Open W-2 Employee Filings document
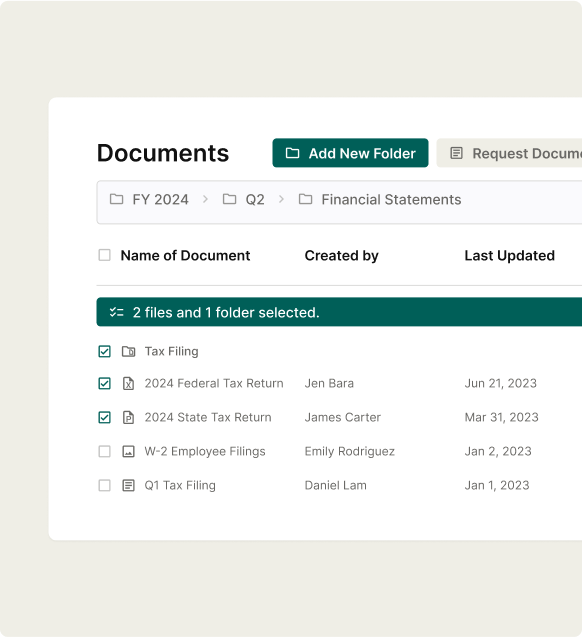 (205, 451)
